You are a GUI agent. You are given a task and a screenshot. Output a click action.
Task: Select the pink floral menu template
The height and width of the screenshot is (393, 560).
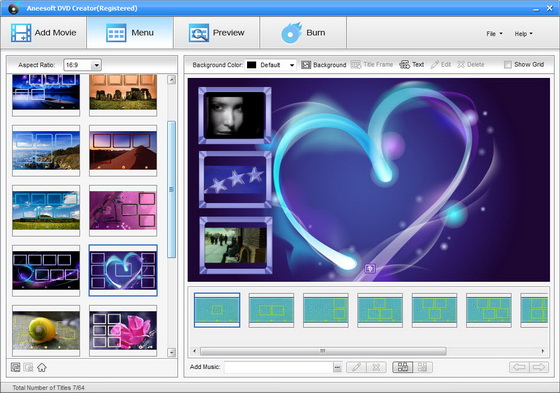pyautogui.click(x=123, y=210)
